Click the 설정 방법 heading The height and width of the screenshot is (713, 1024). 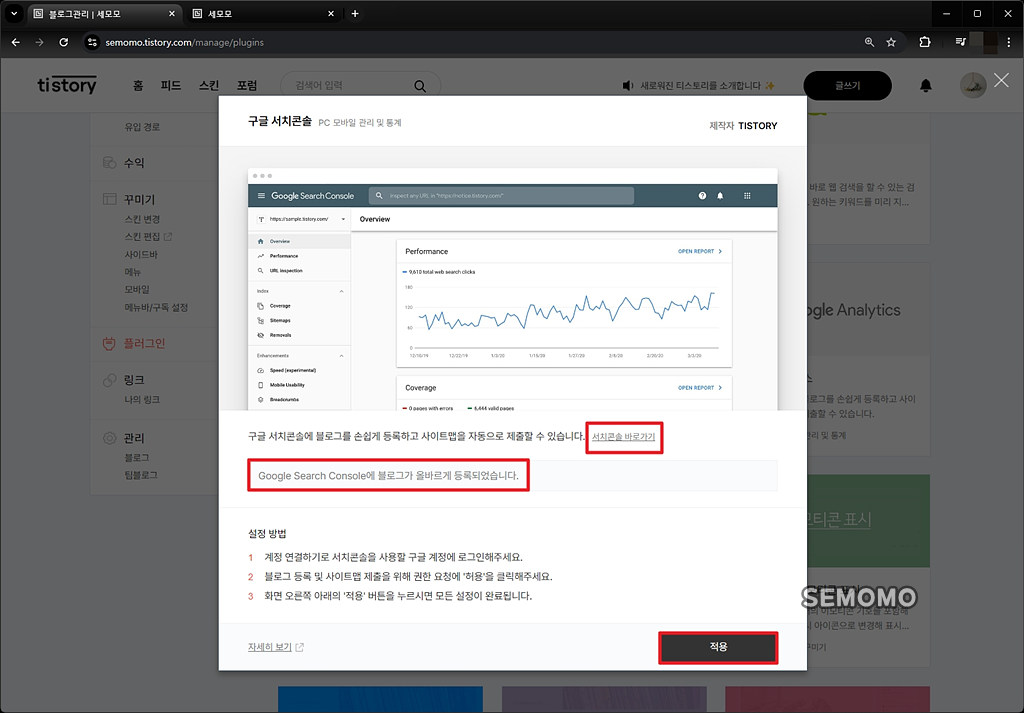coord(267,534)
